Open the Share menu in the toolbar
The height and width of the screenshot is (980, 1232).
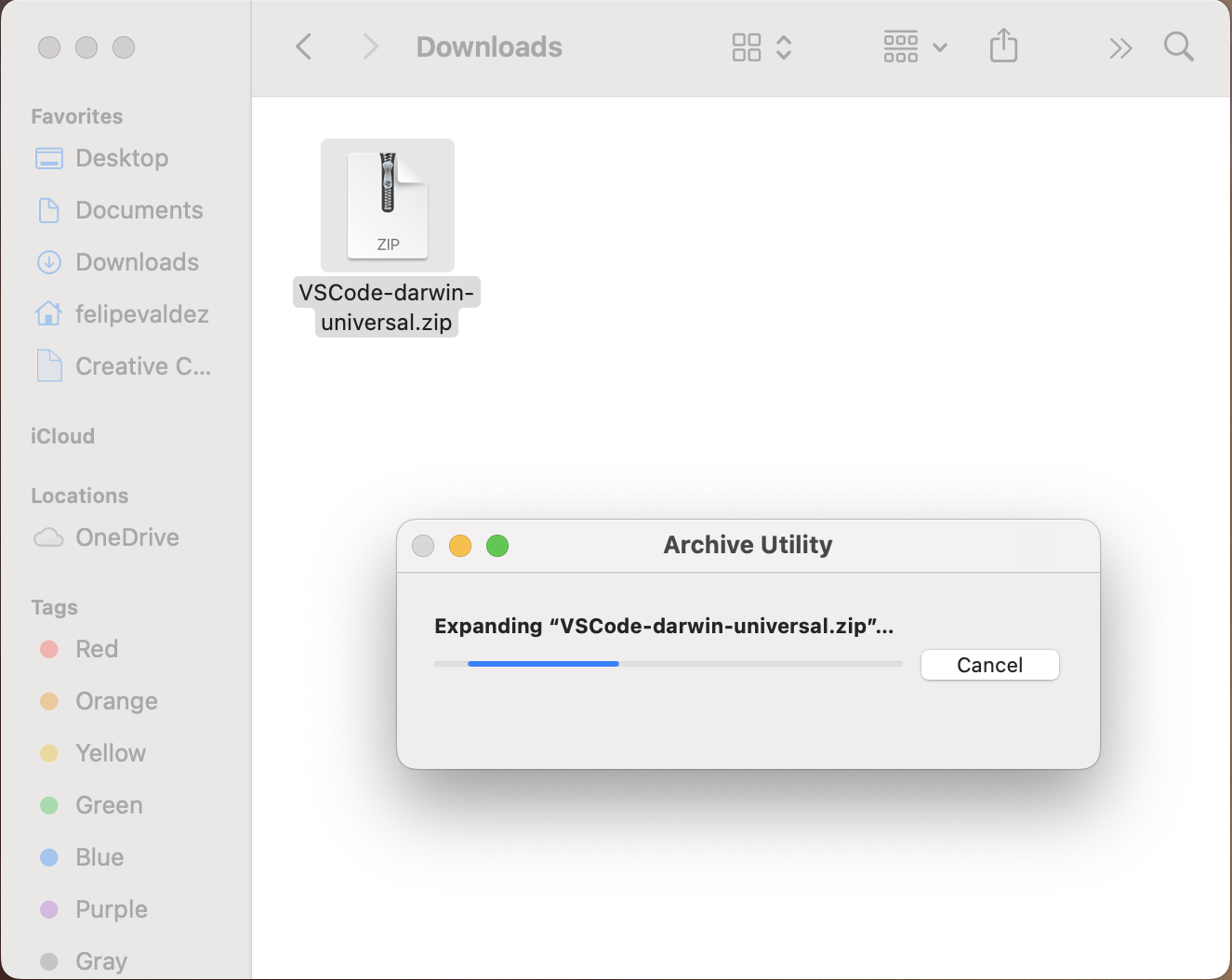[x=1003, y=46]
